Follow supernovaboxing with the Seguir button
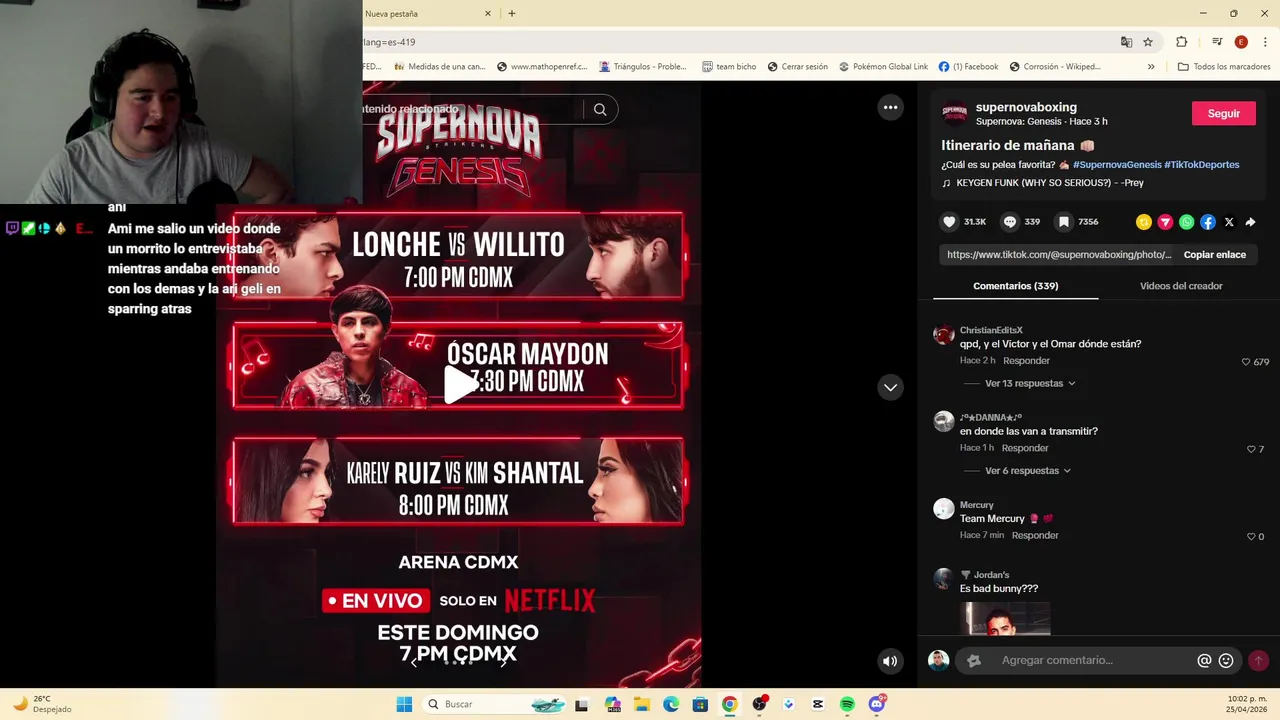 point(1223,113)
